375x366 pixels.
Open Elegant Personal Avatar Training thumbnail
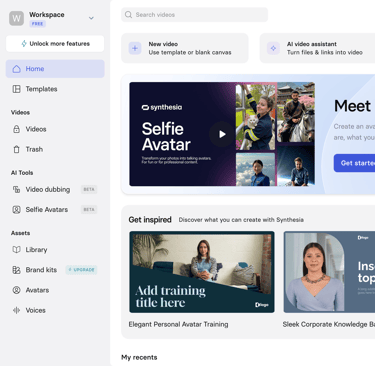click(x=202, y=272)
